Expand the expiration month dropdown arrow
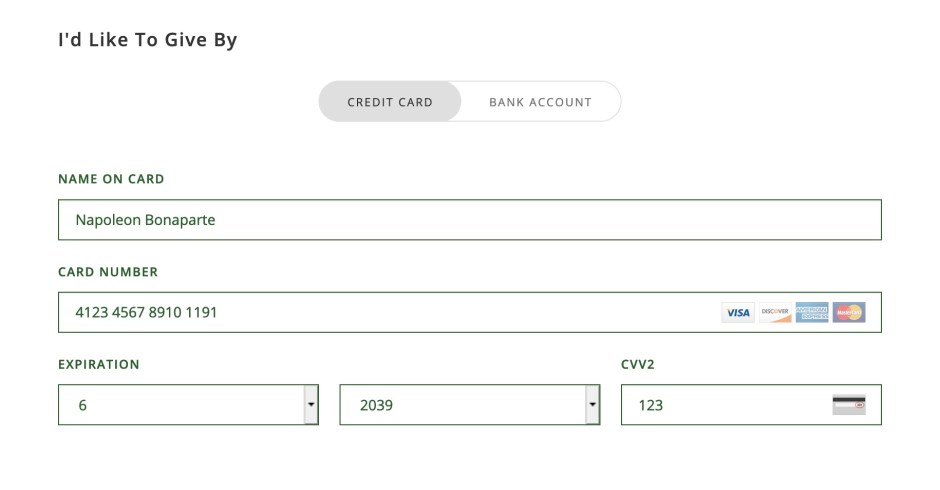Image resolution: width=940 pixels, height=490 pixels. pyautogui.click(x=311, y=405)
